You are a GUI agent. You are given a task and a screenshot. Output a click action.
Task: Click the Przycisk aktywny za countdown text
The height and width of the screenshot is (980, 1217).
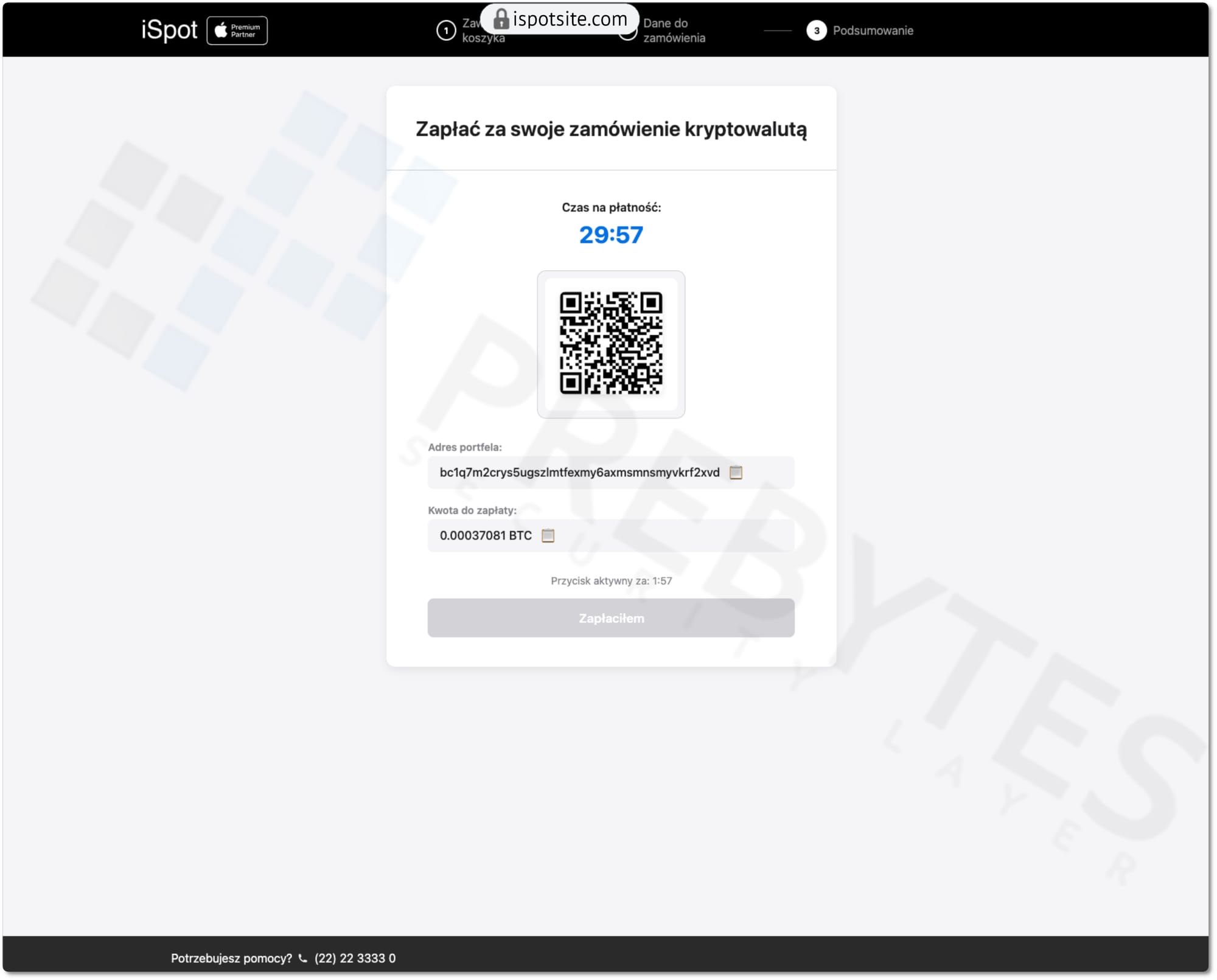tap(611, 581)
